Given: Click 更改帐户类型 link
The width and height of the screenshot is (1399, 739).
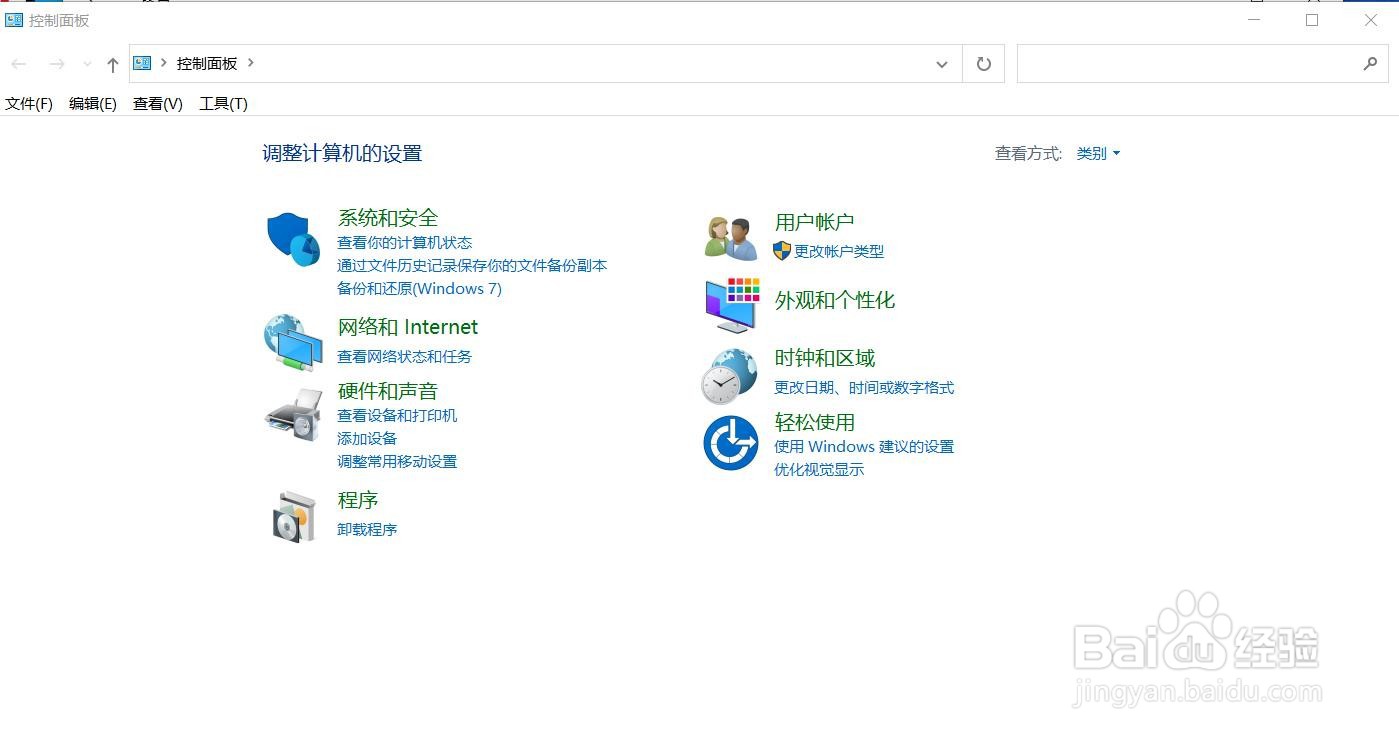Looking at the screenshot, I should pos(839,252).
